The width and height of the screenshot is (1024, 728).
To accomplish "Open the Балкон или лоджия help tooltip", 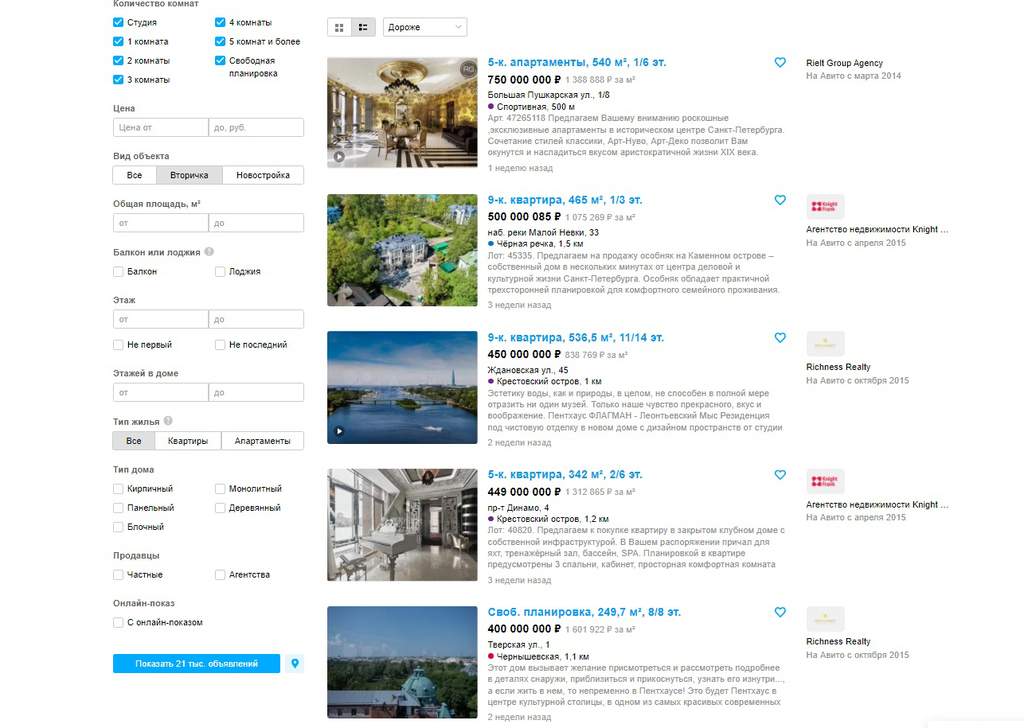I will (x=209, y=252).
